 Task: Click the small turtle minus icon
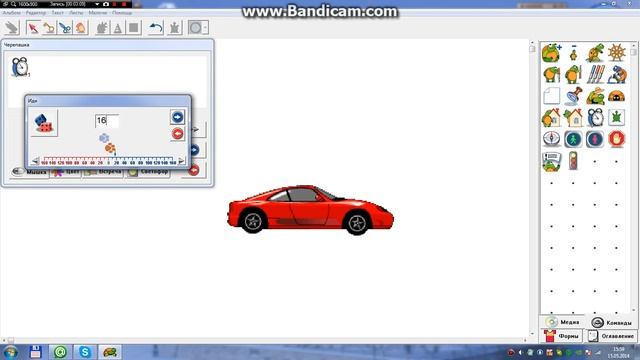coord(573,53)
